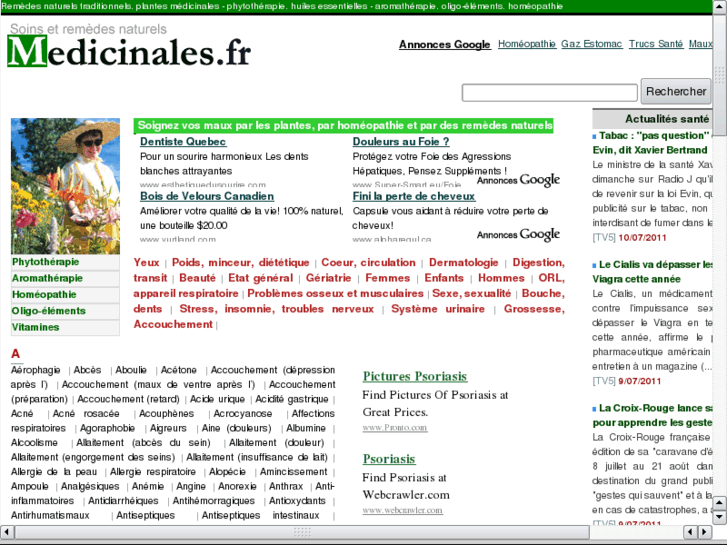
Task: Open the gardener woman photo
Action: coord(65,186)
